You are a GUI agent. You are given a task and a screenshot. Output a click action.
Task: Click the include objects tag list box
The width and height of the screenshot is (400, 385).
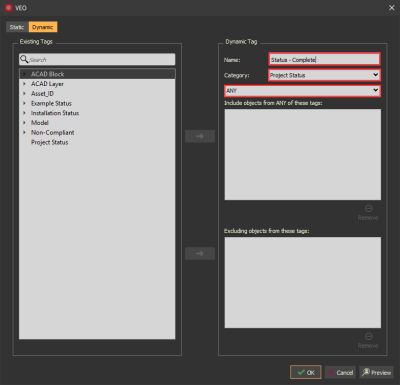303,154
